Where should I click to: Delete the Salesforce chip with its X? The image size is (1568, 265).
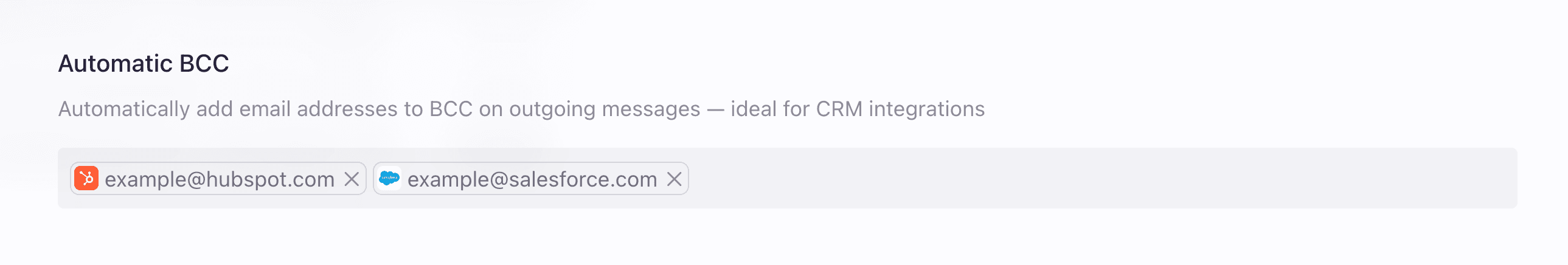tap(674, 179)
